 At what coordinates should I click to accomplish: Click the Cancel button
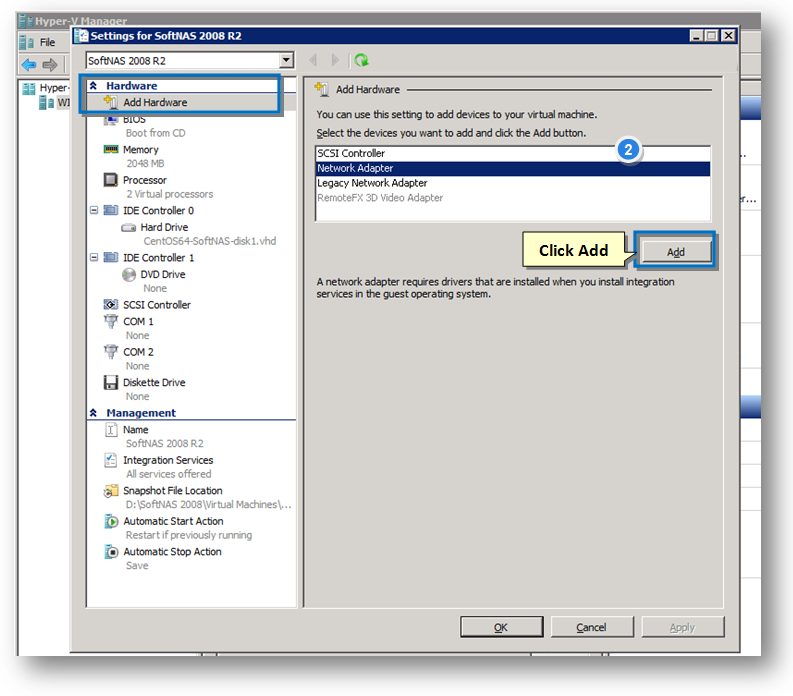pos(591,627)
